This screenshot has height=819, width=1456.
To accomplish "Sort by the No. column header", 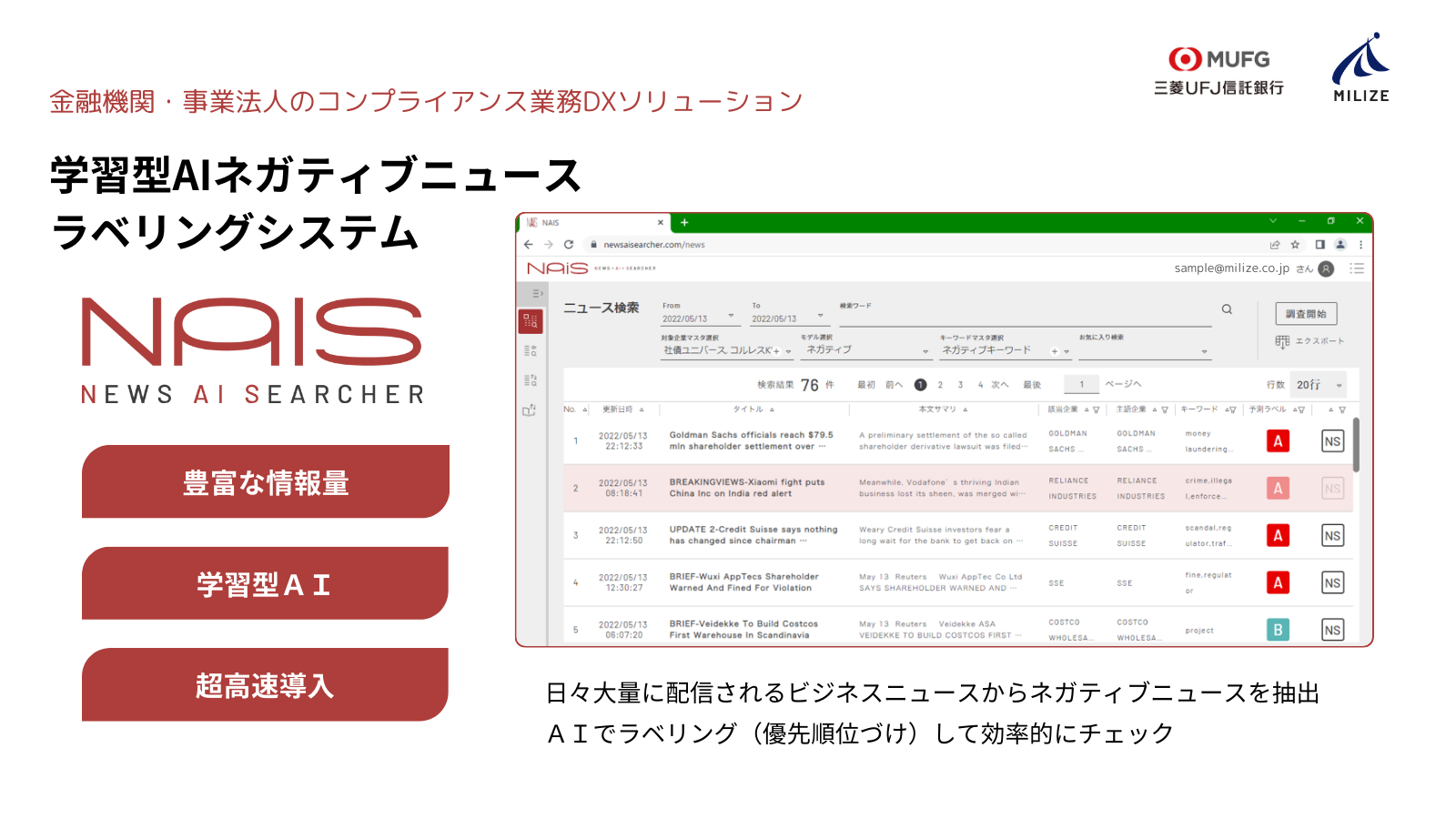I will click(575, 409).
